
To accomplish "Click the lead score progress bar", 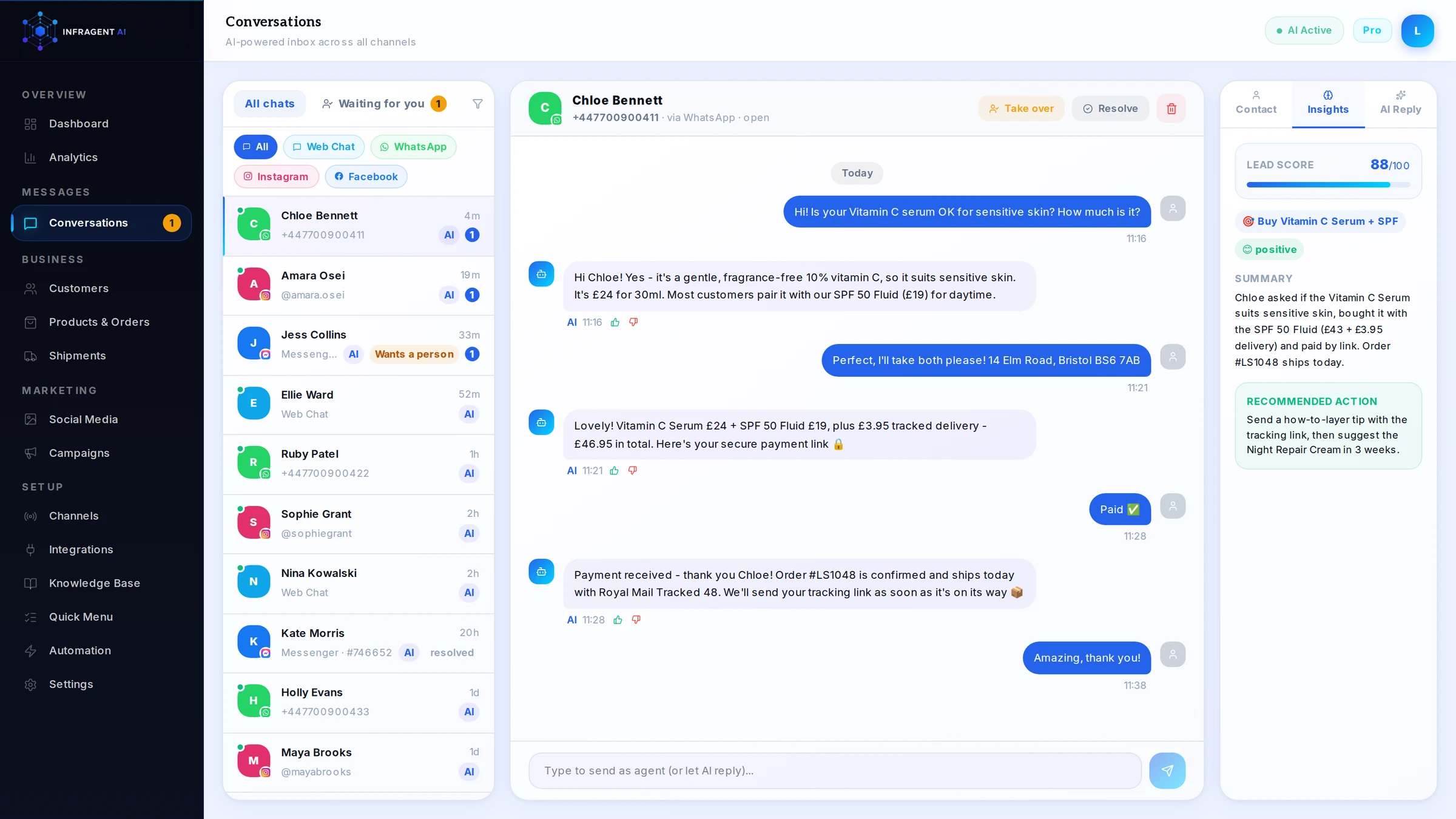I will (x=1328, y=184).
